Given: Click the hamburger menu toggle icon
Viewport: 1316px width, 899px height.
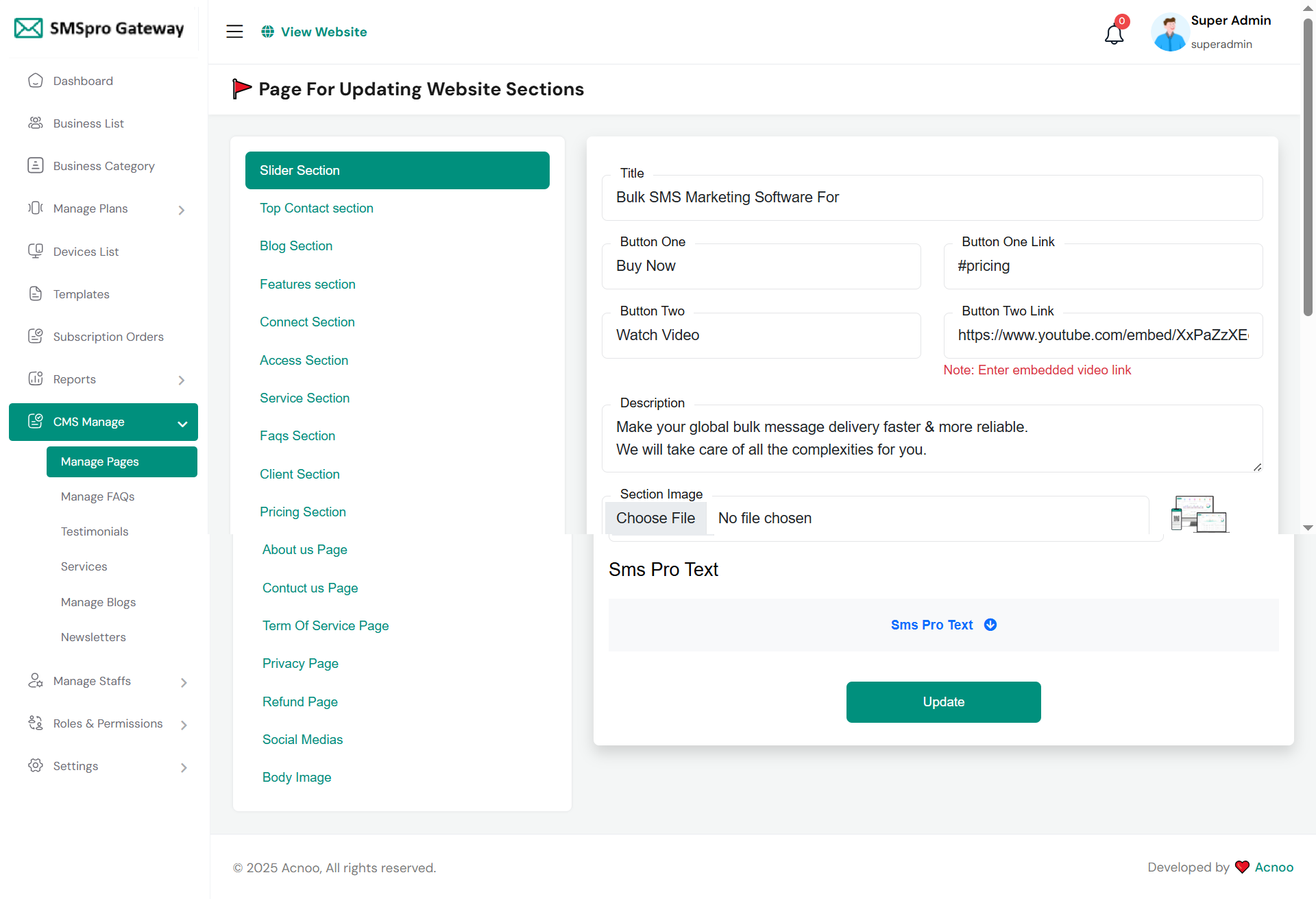Looking at the screenshot, I should point(234,32).
